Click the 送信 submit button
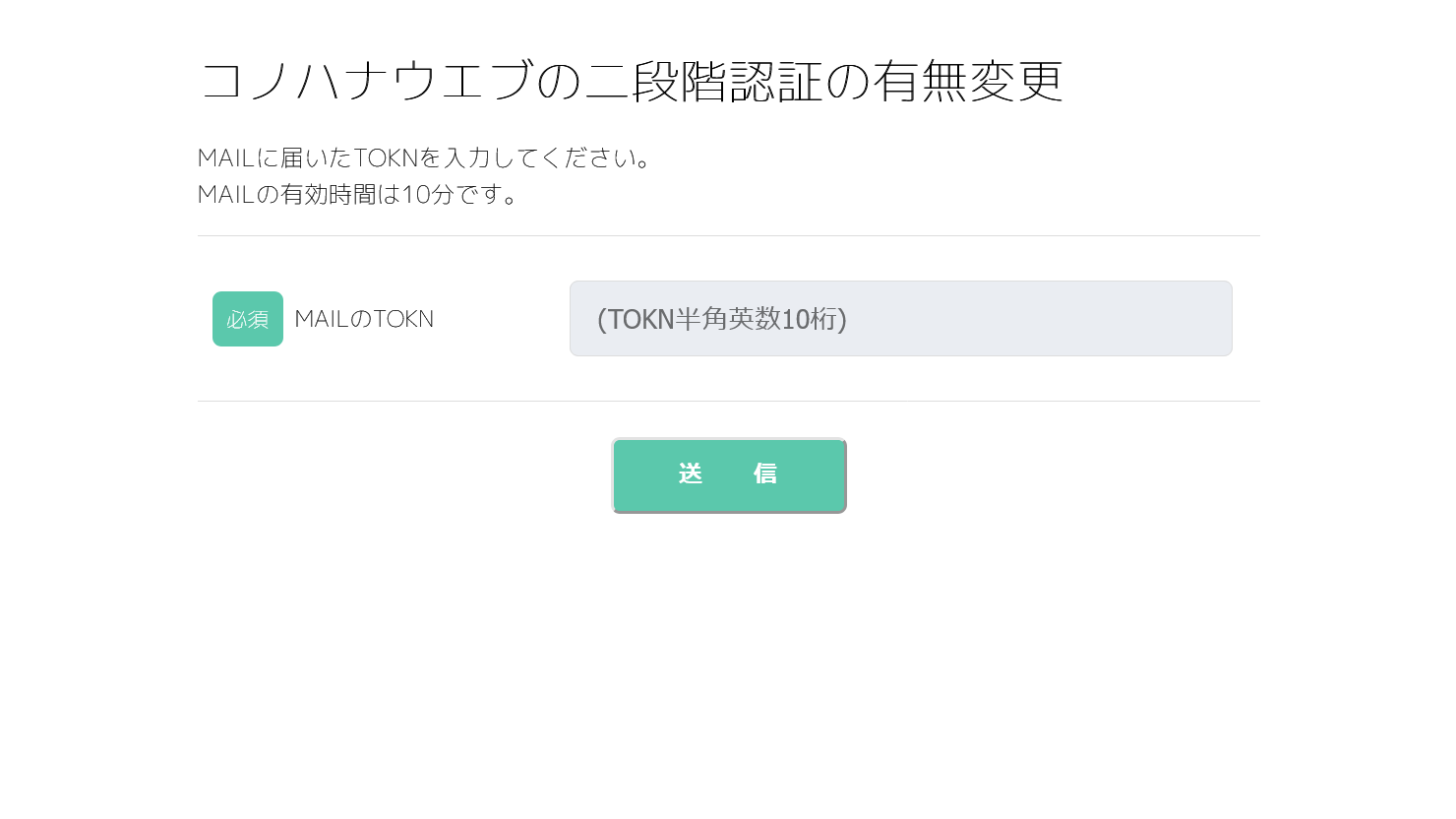This screenshot has width=1456, height=819. click(x=728, y=475)
